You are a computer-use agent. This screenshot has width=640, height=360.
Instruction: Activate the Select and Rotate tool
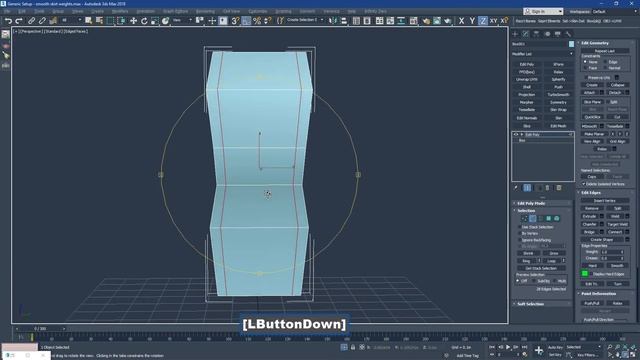tap(144, 20)
